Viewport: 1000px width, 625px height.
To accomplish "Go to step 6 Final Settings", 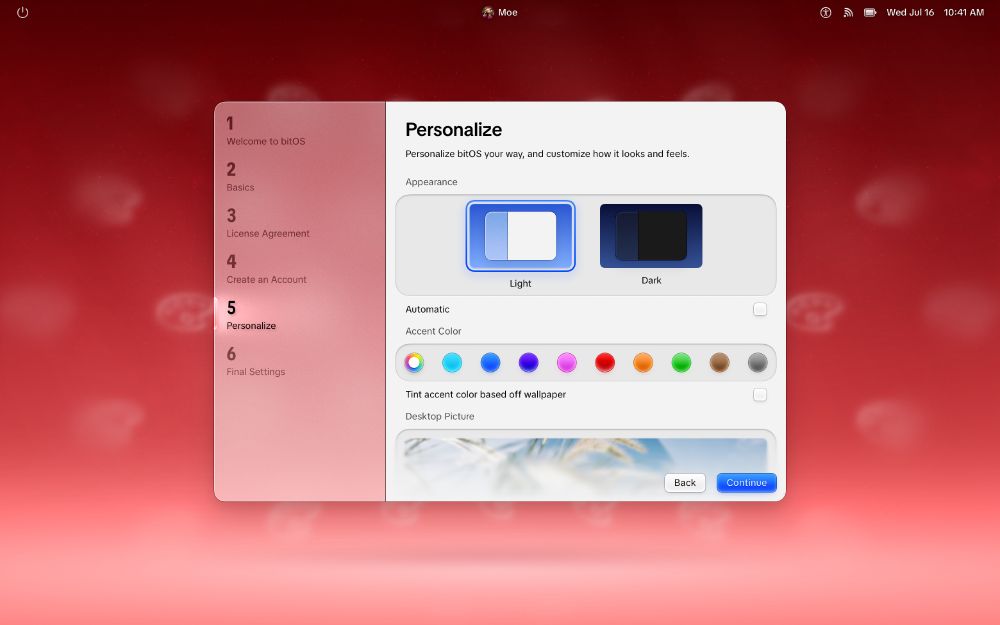I will [x=256, y=362].
